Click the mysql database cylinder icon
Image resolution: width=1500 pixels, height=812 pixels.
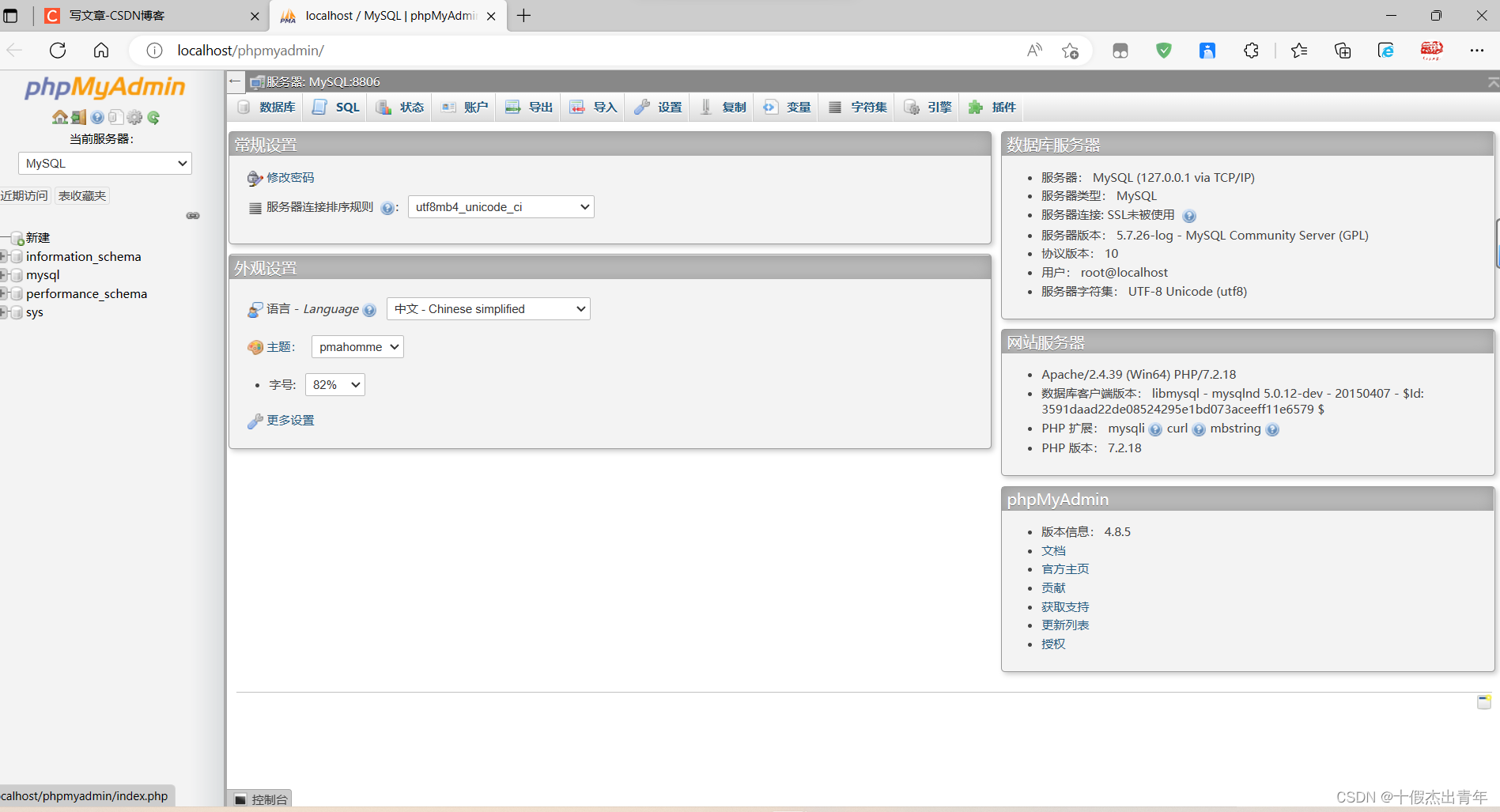[17, 275]
